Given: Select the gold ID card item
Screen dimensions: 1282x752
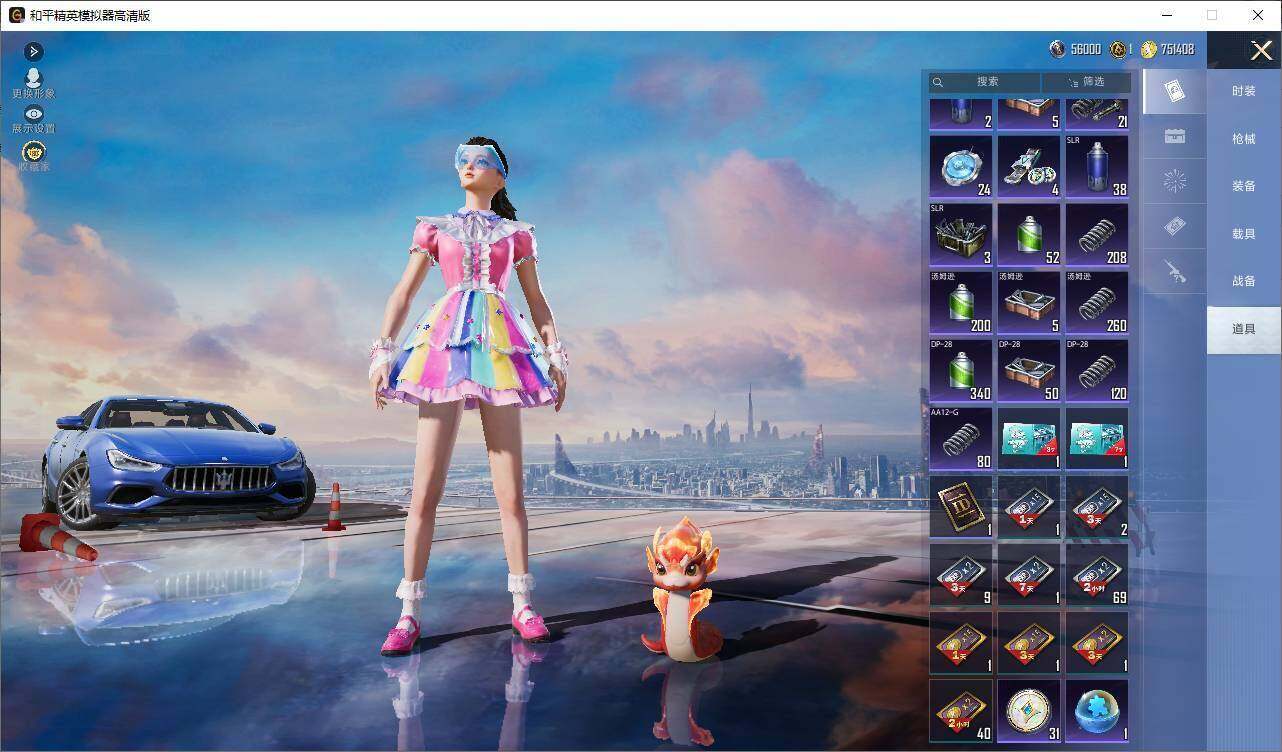Looking at the screenshot, I should coord(961,506).
